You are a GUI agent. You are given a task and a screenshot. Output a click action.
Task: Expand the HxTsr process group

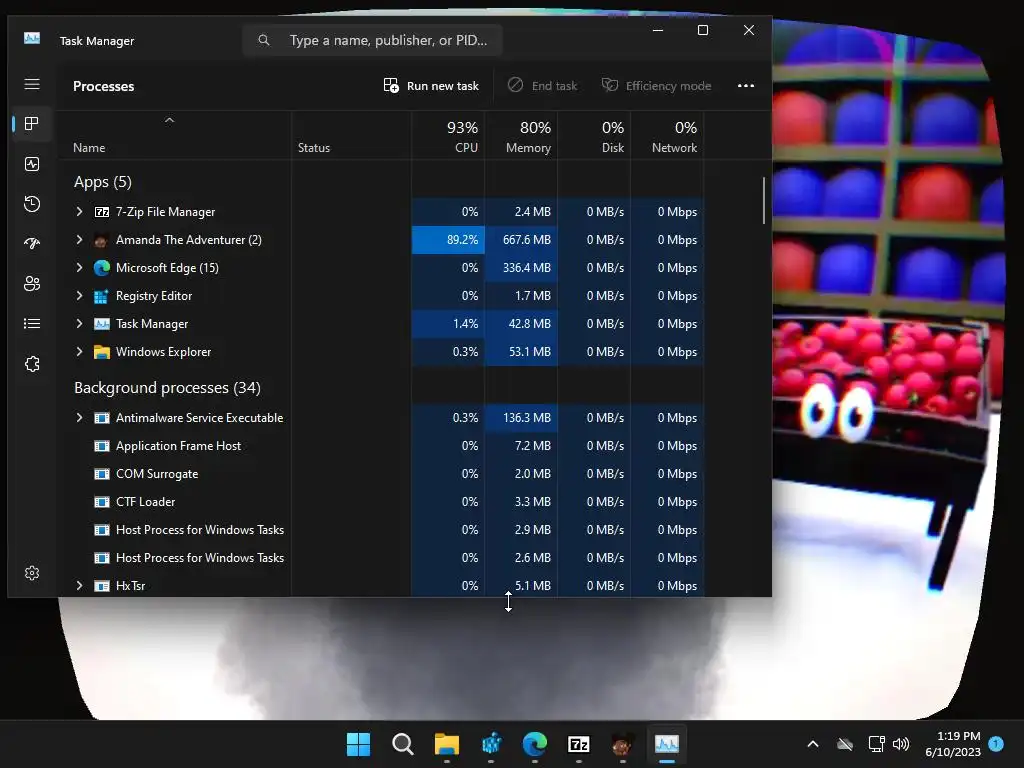click(x=79, y=586)
